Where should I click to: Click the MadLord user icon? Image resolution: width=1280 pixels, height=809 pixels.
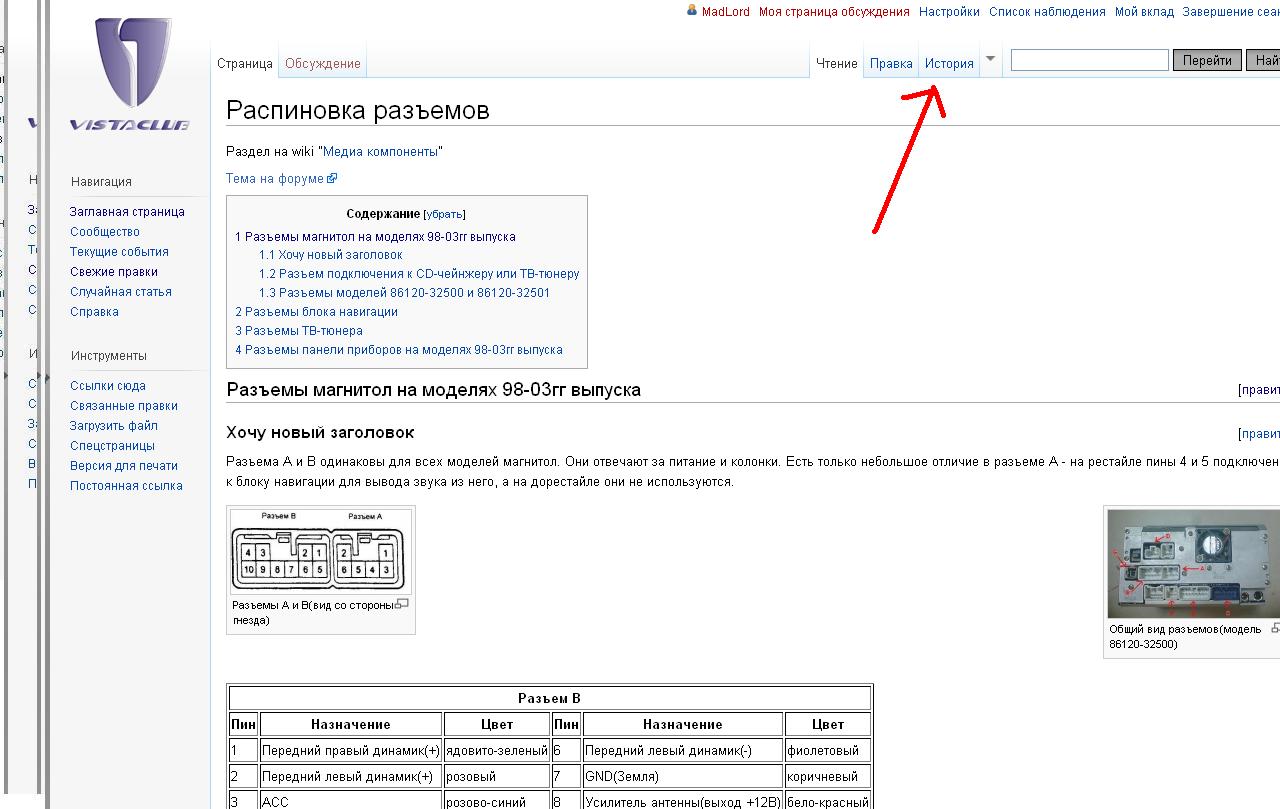(692, 11)
